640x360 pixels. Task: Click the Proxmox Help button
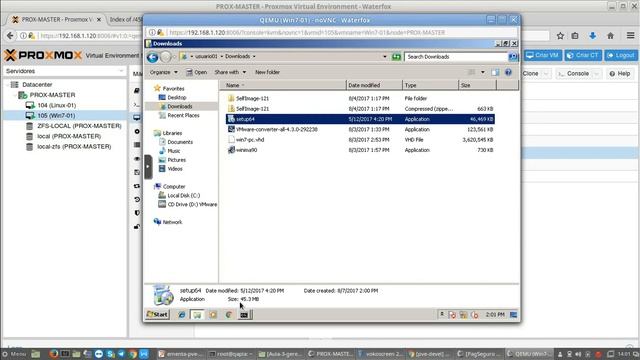pos(620,74)
